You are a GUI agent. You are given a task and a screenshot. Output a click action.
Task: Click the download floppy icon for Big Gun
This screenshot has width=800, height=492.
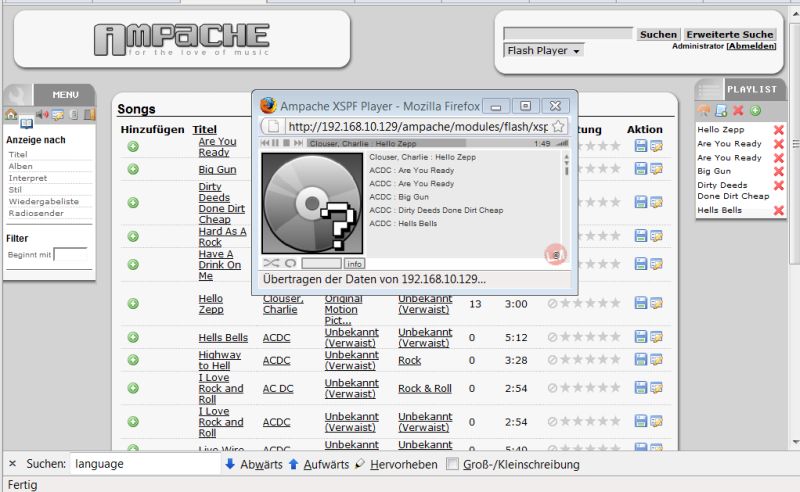click(640, 168)
